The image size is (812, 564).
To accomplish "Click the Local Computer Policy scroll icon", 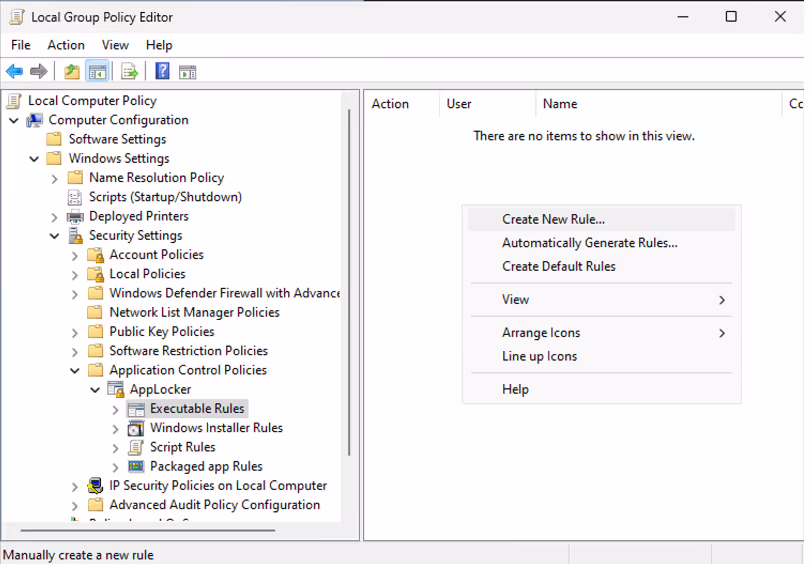I will tap(14, 101).
